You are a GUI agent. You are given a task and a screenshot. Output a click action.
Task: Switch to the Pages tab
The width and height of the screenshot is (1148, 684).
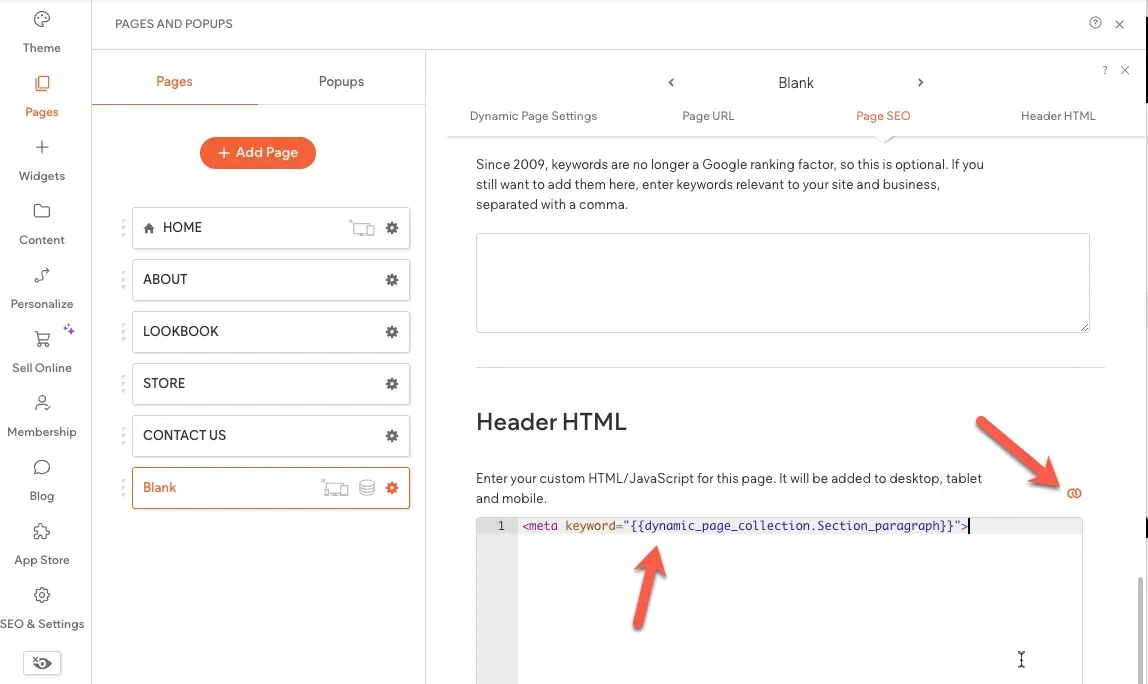coord(174,81)
